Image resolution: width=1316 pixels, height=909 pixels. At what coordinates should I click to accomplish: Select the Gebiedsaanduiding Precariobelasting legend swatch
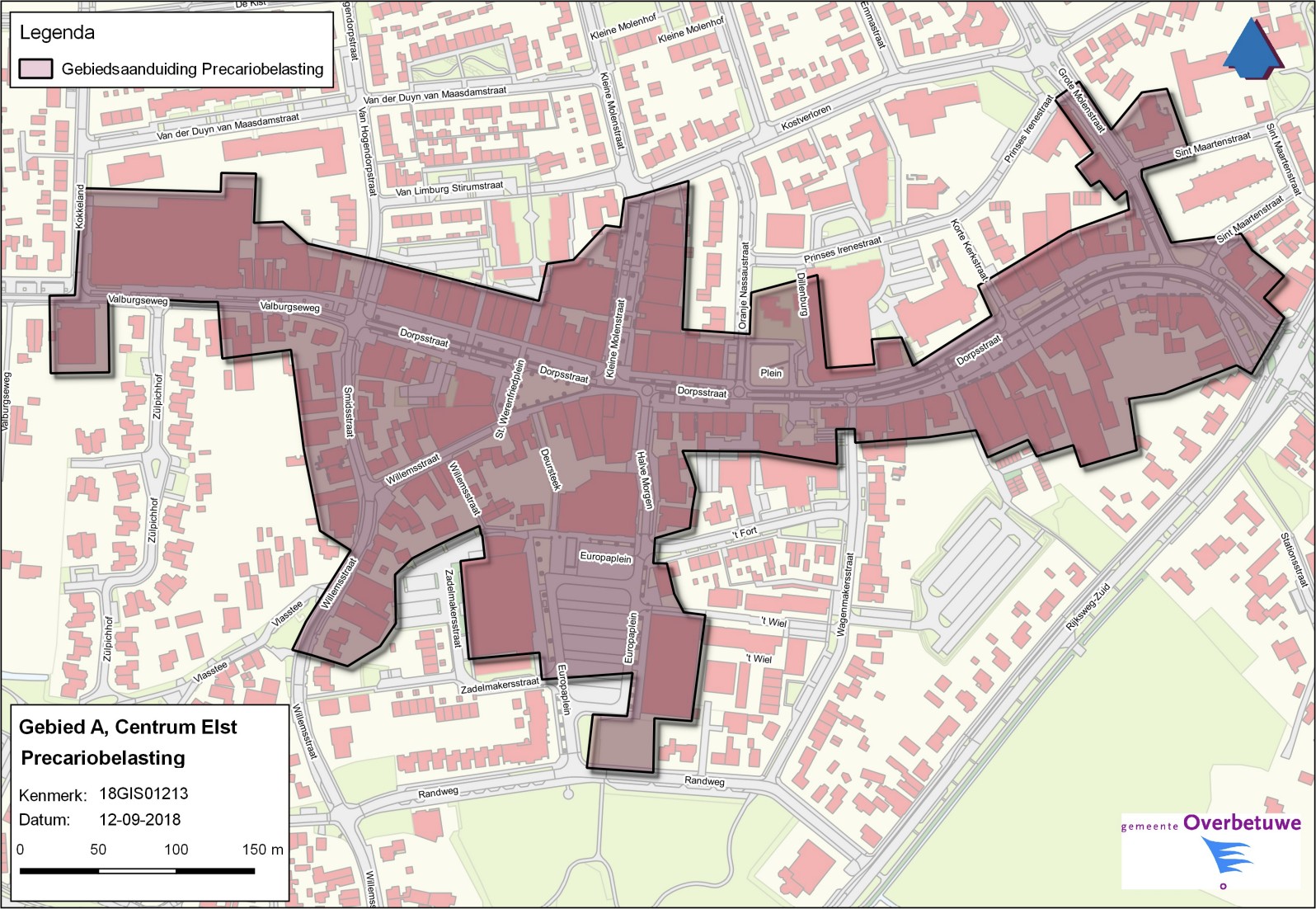(35, 69)
